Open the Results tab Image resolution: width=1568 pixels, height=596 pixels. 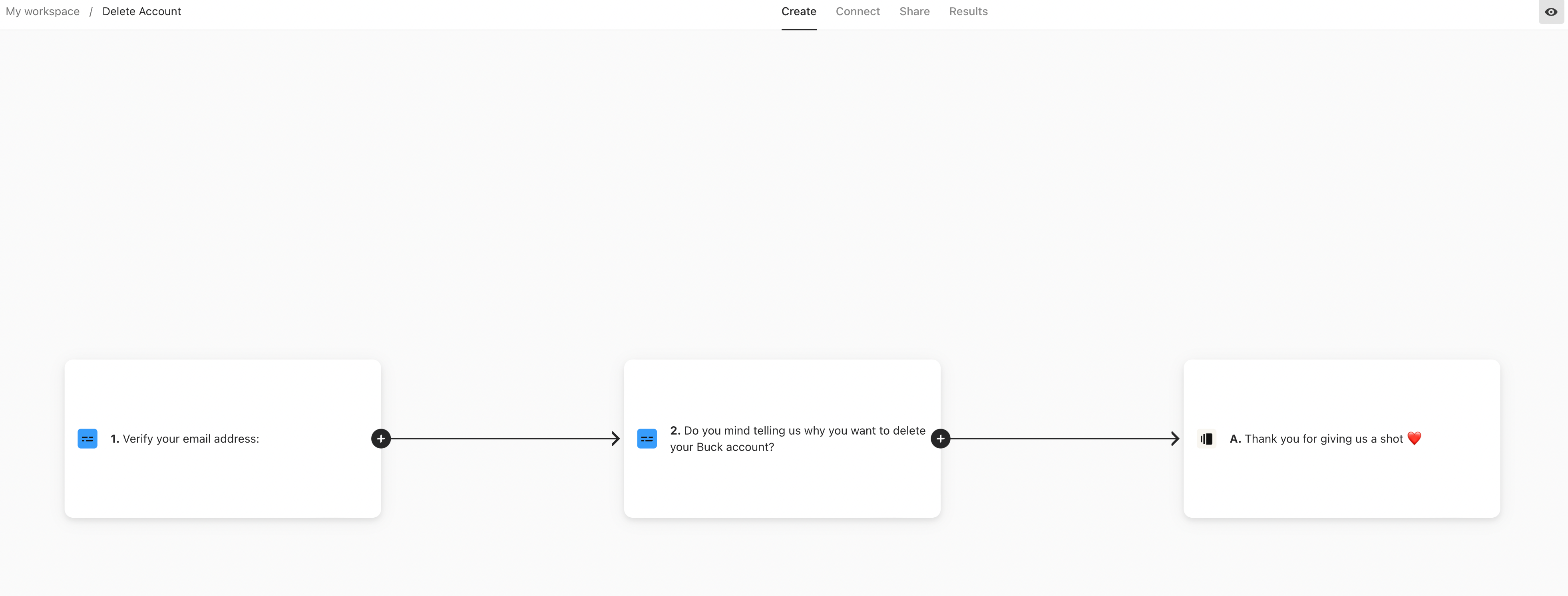[969, 12]
